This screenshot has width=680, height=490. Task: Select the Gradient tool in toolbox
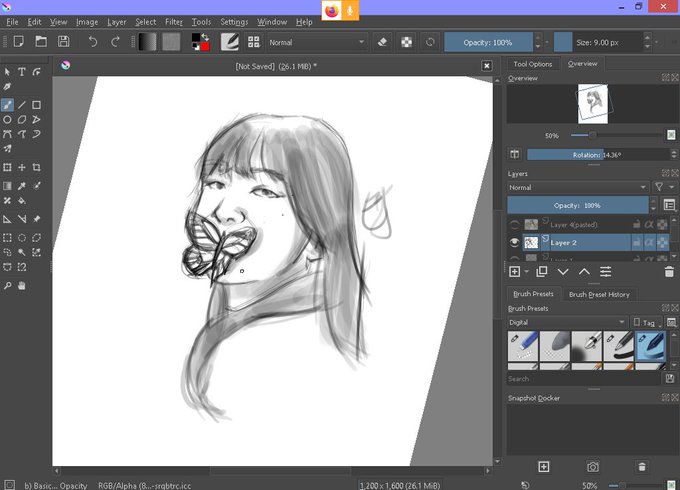point(7,186)
